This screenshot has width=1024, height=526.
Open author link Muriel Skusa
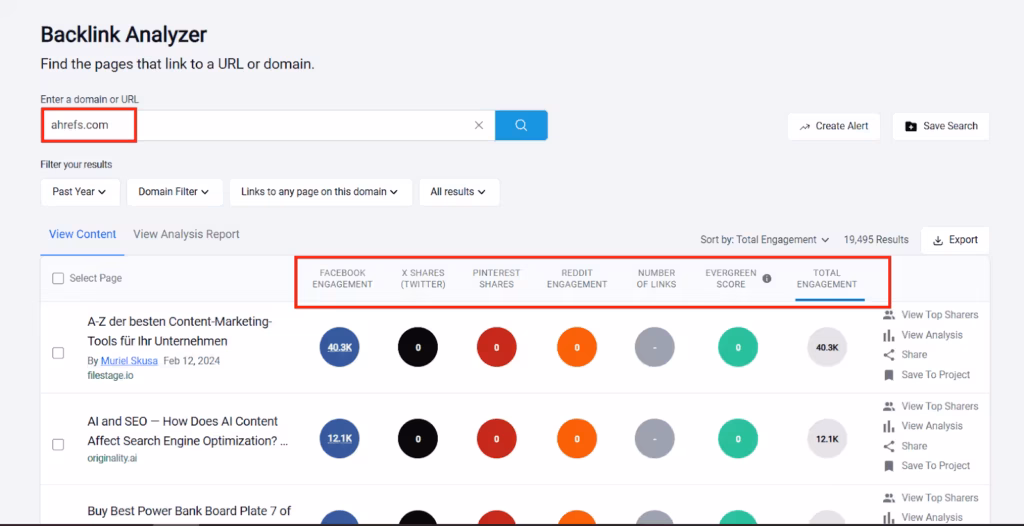129,360
